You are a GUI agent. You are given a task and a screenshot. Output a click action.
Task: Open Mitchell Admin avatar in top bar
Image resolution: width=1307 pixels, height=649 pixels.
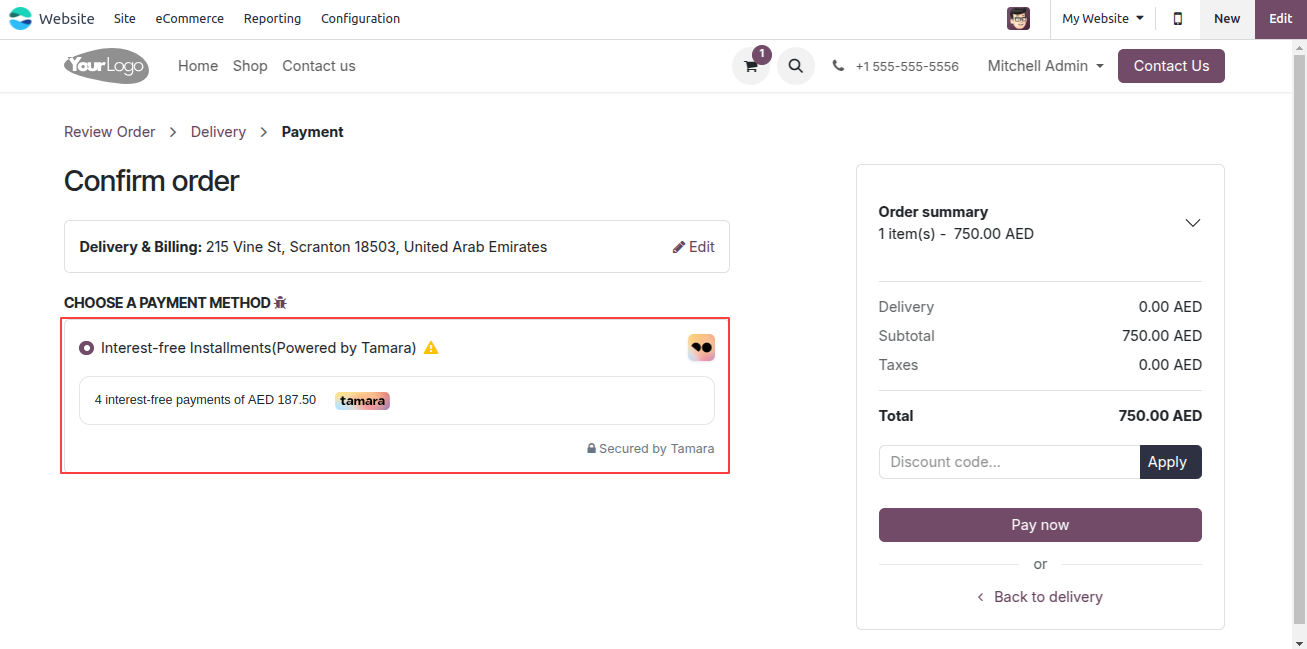coord(1018,18)
